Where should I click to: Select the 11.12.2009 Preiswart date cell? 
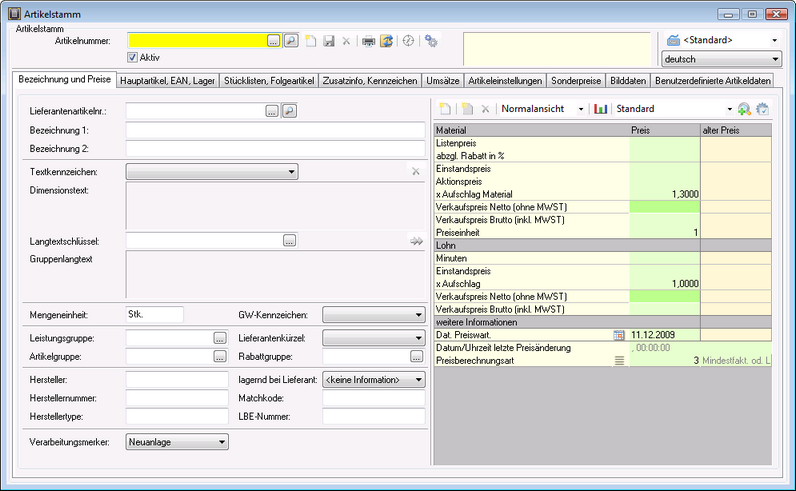click(x=665, y=335)
